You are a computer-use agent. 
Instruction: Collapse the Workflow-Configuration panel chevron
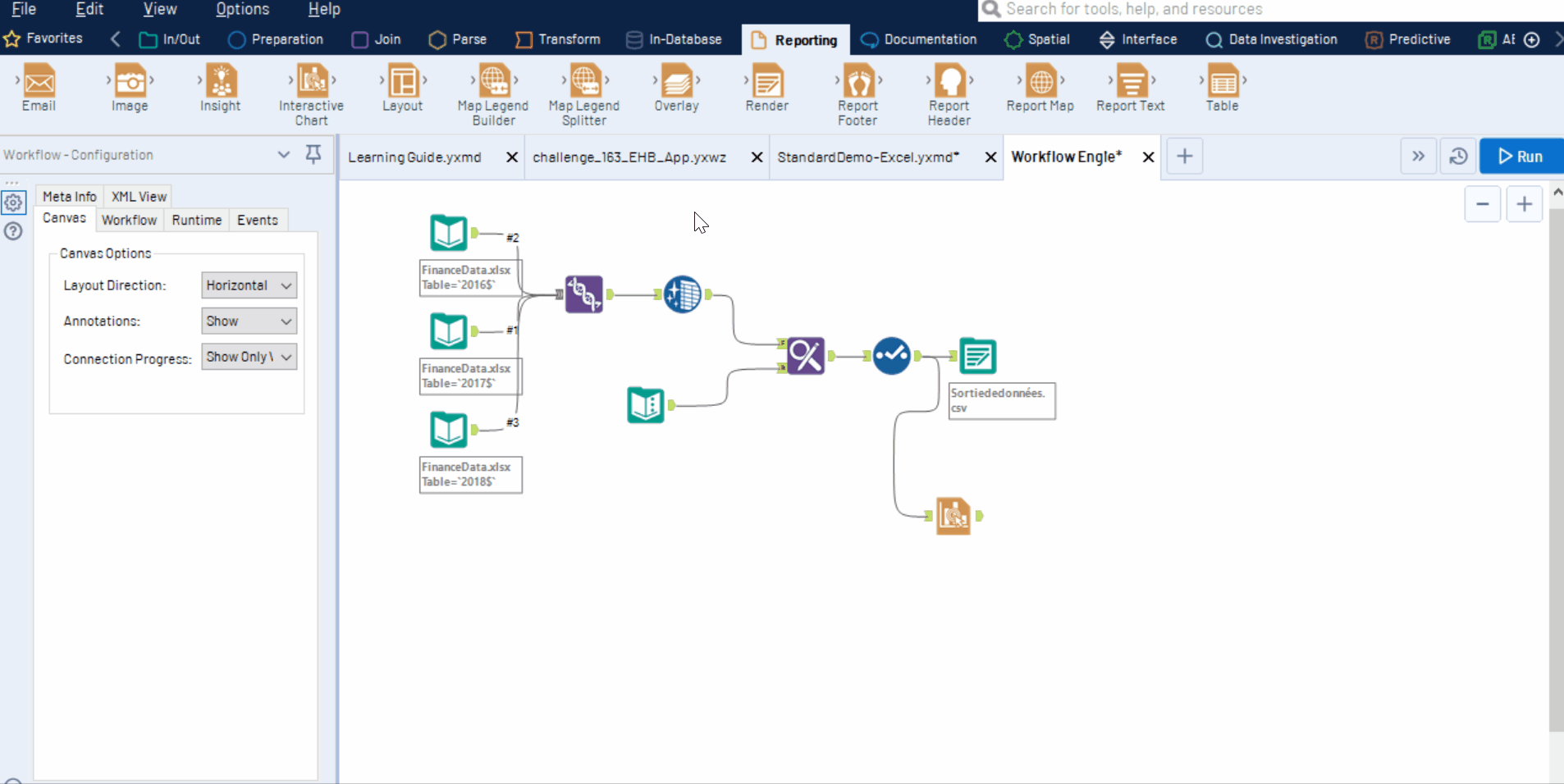pos(283,154)
